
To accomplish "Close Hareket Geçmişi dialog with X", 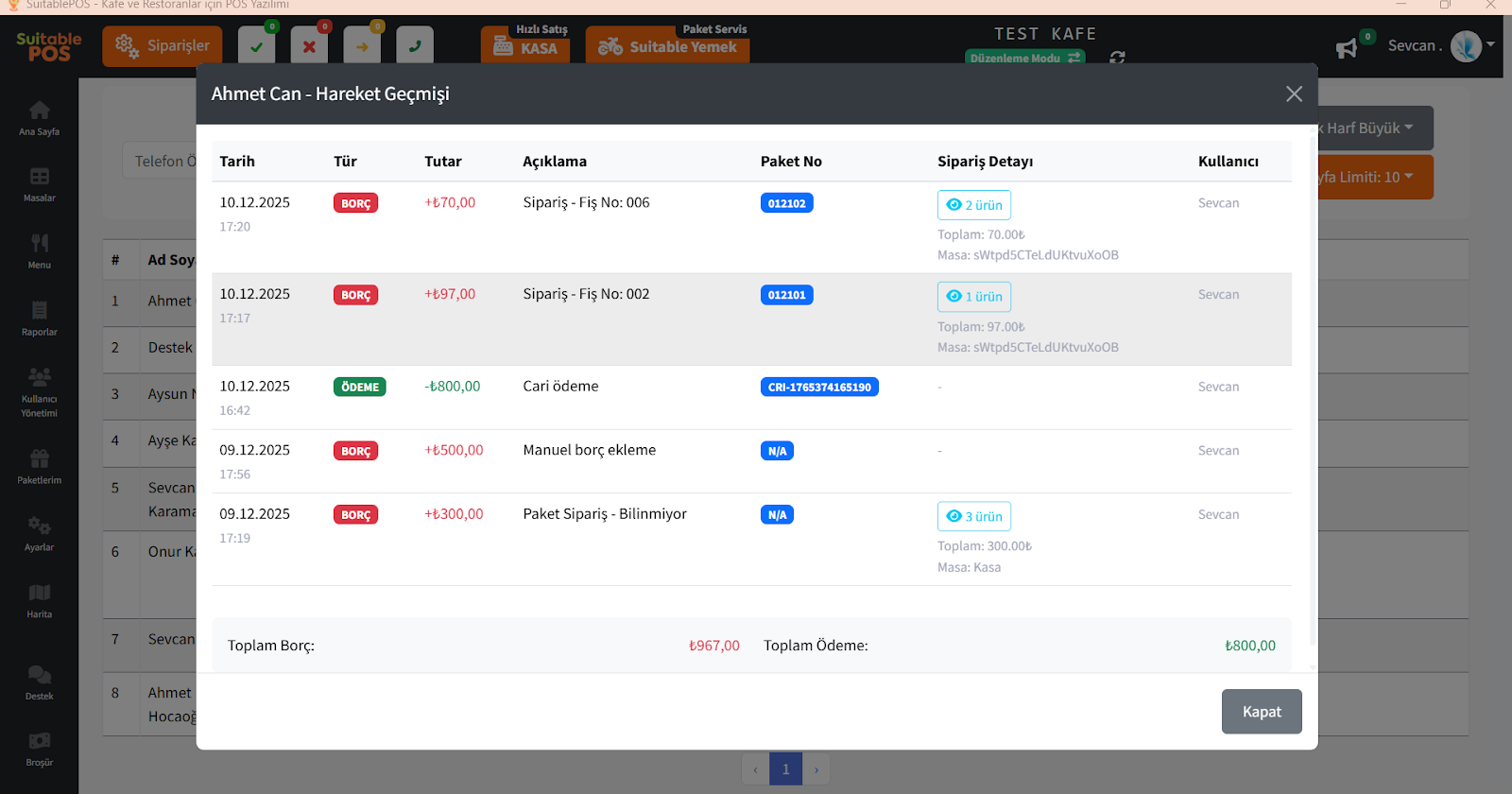I will 1294,94.
